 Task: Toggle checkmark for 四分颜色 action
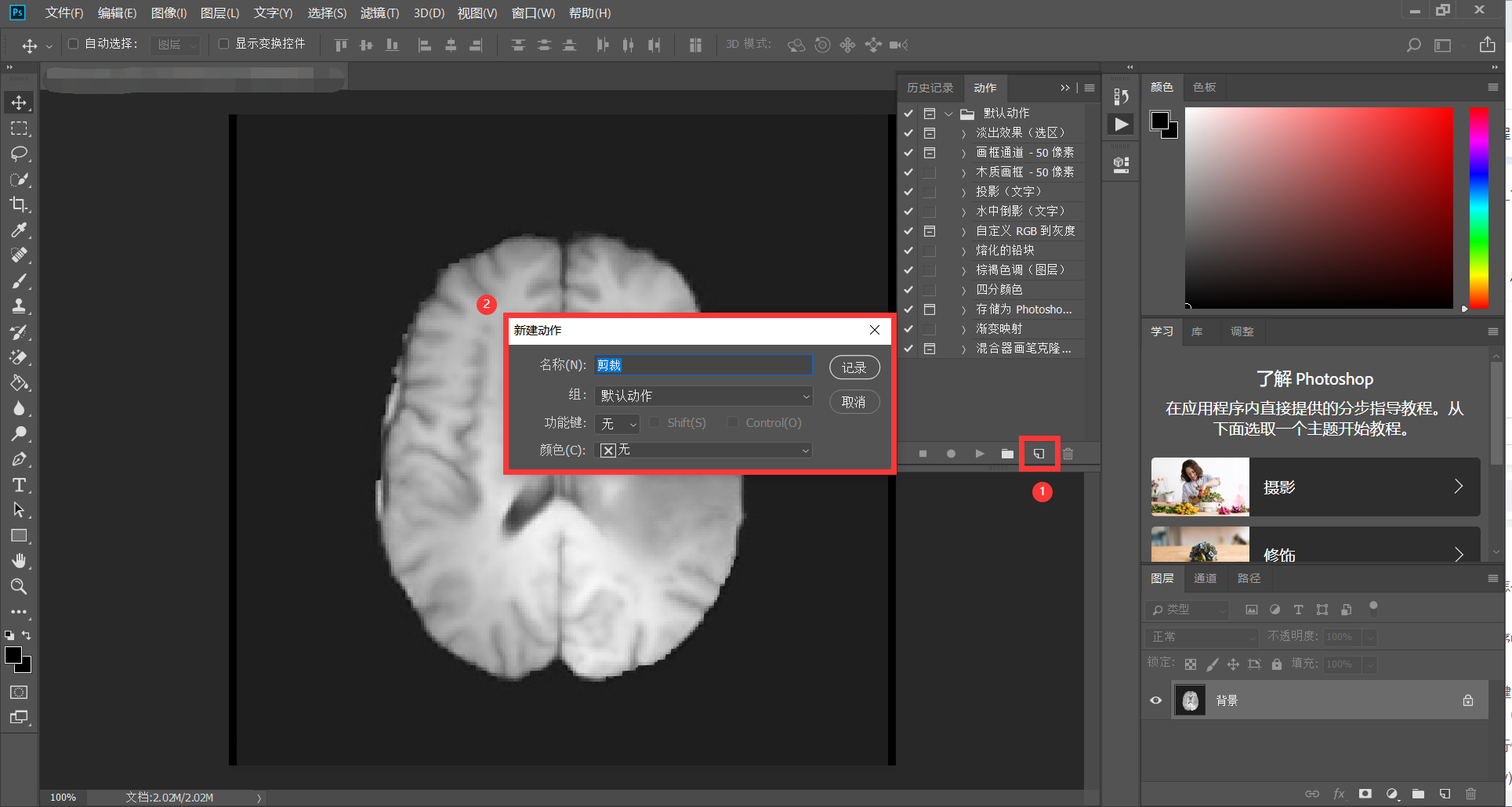pyautogui.click(x=908, y=290)
